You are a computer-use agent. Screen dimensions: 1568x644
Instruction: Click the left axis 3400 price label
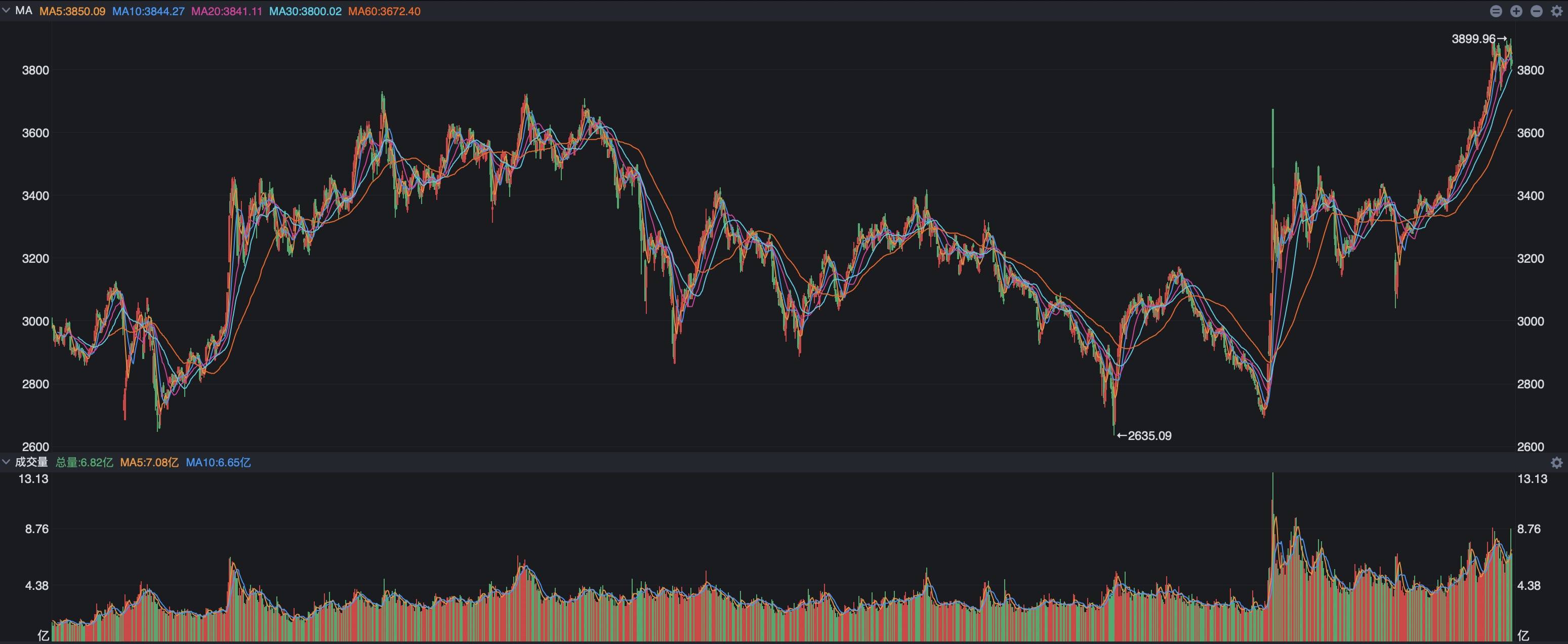(x=35, y=195)
